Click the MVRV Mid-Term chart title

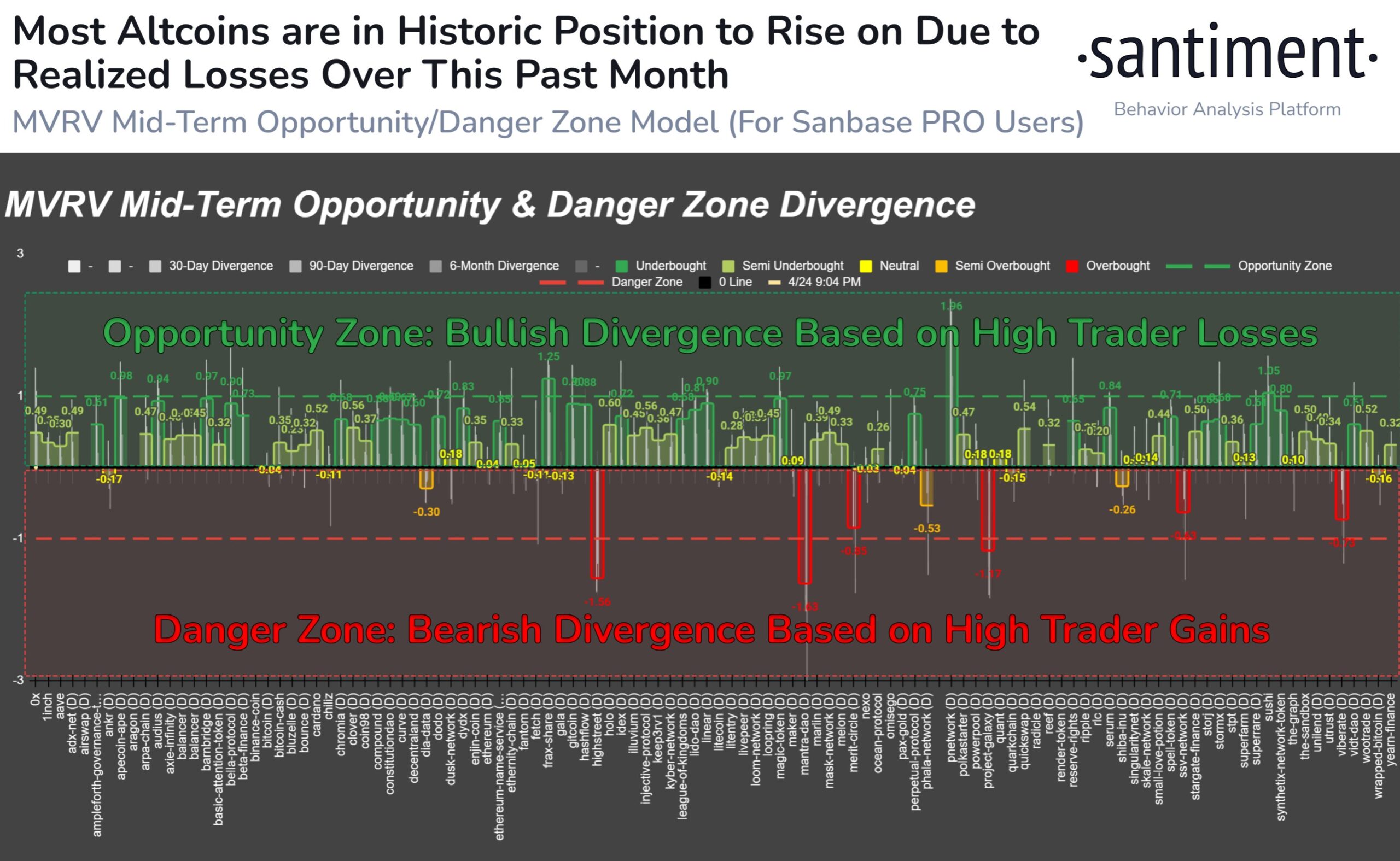(490, 204)
